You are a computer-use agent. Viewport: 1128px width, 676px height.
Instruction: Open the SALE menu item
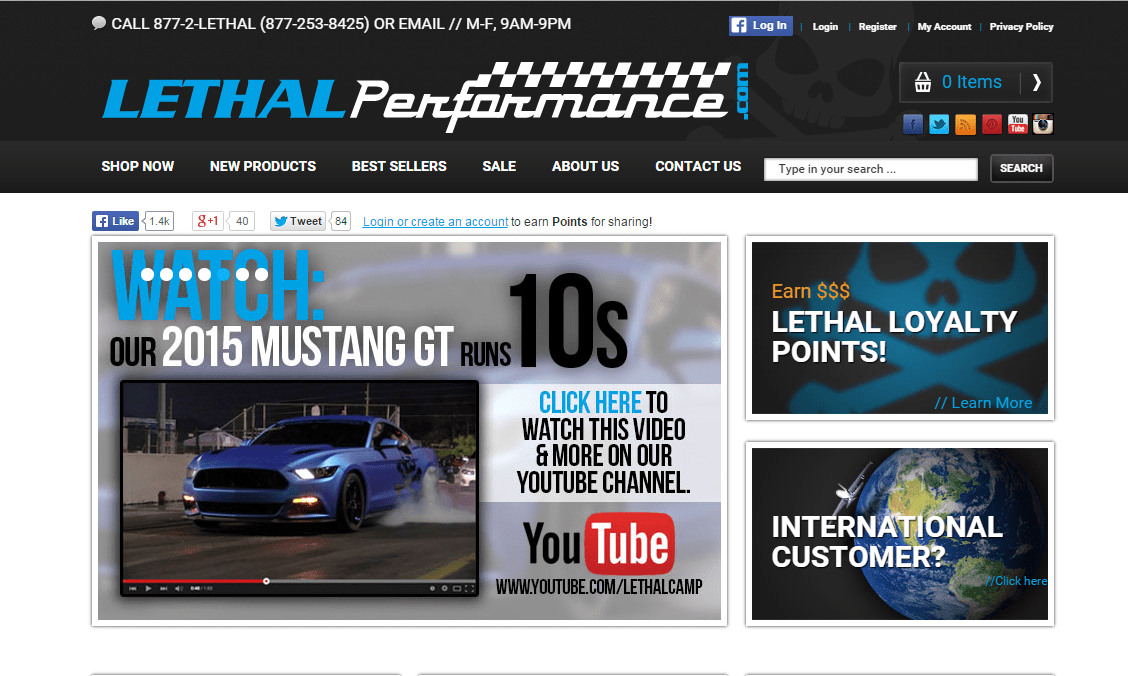pos(499,166)
